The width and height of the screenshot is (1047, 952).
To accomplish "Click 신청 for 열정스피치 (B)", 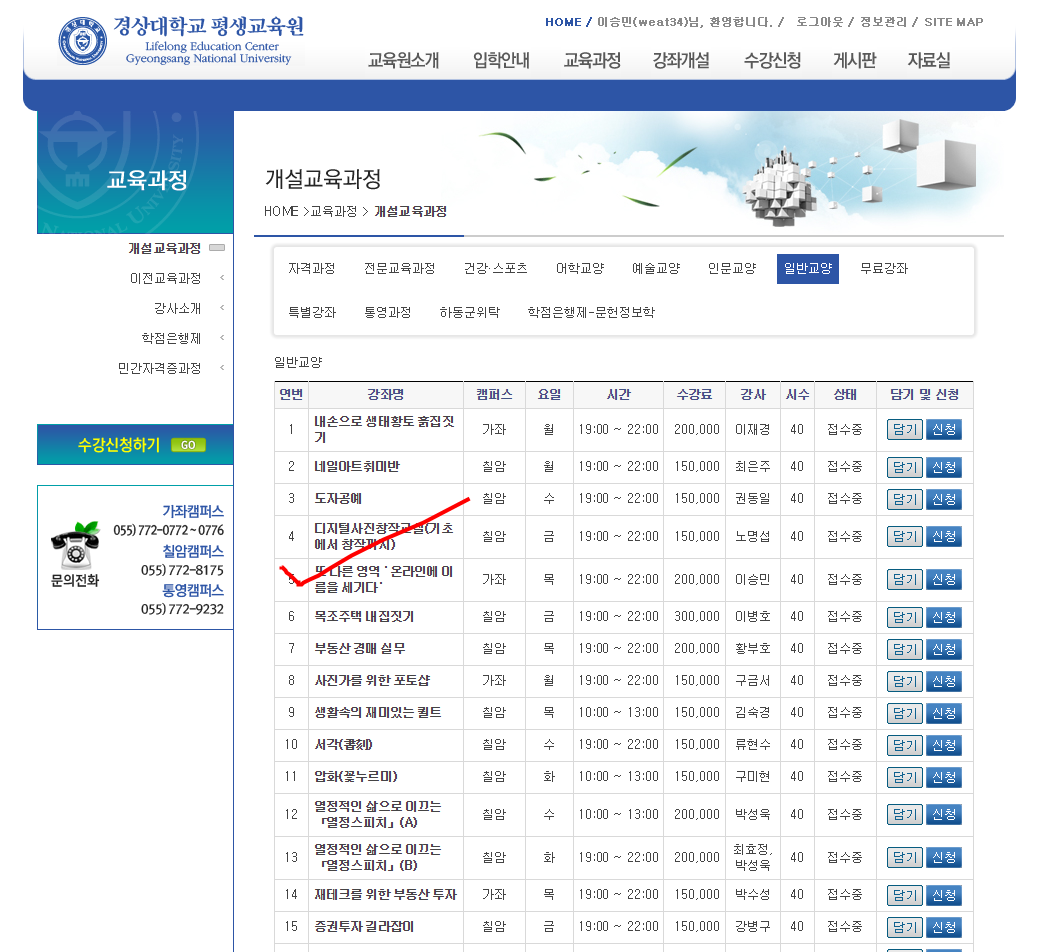I will 944,857.
